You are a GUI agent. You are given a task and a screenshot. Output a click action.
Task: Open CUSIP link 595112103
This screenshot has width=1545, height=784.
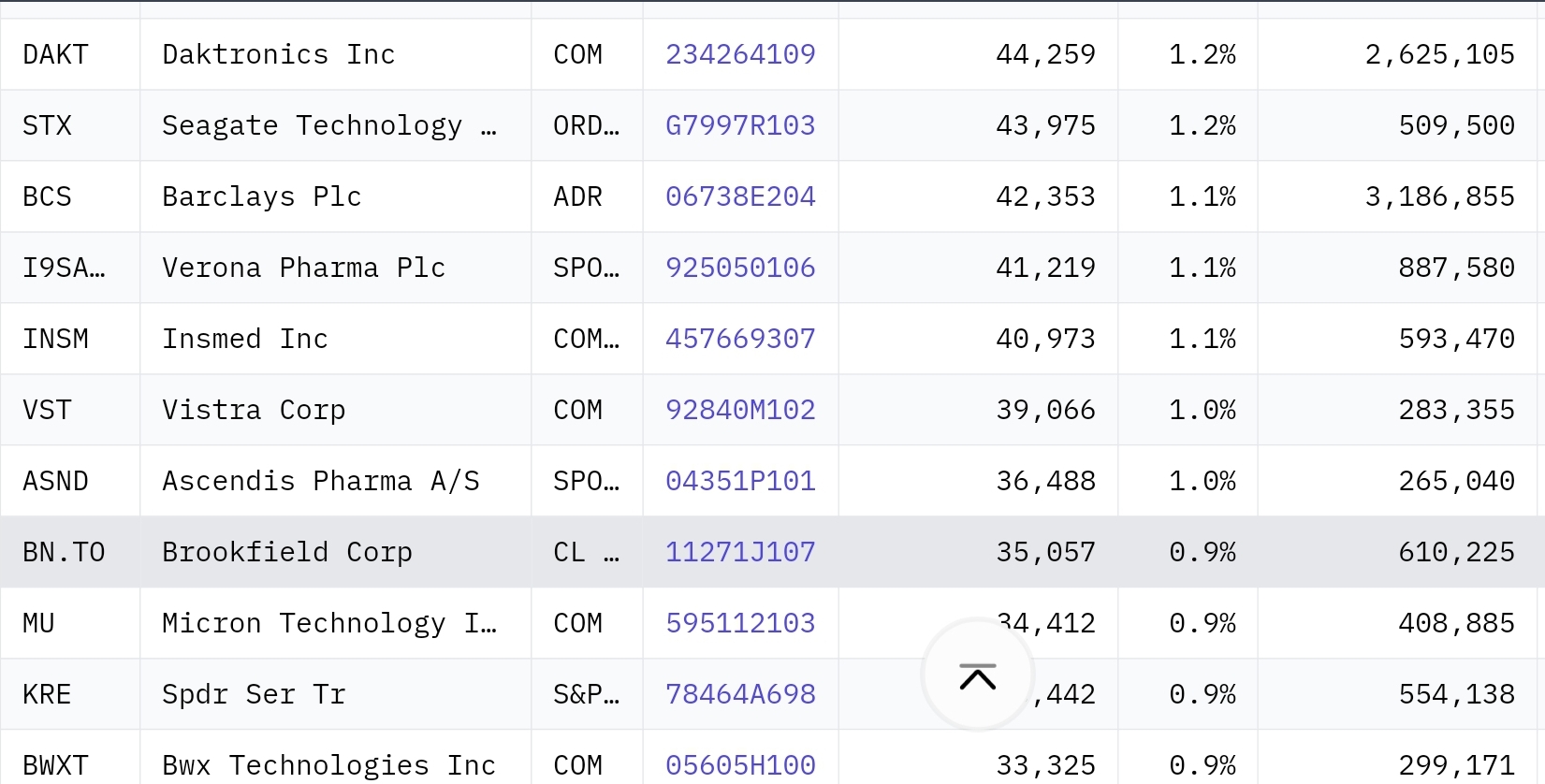tap(740, 623)
